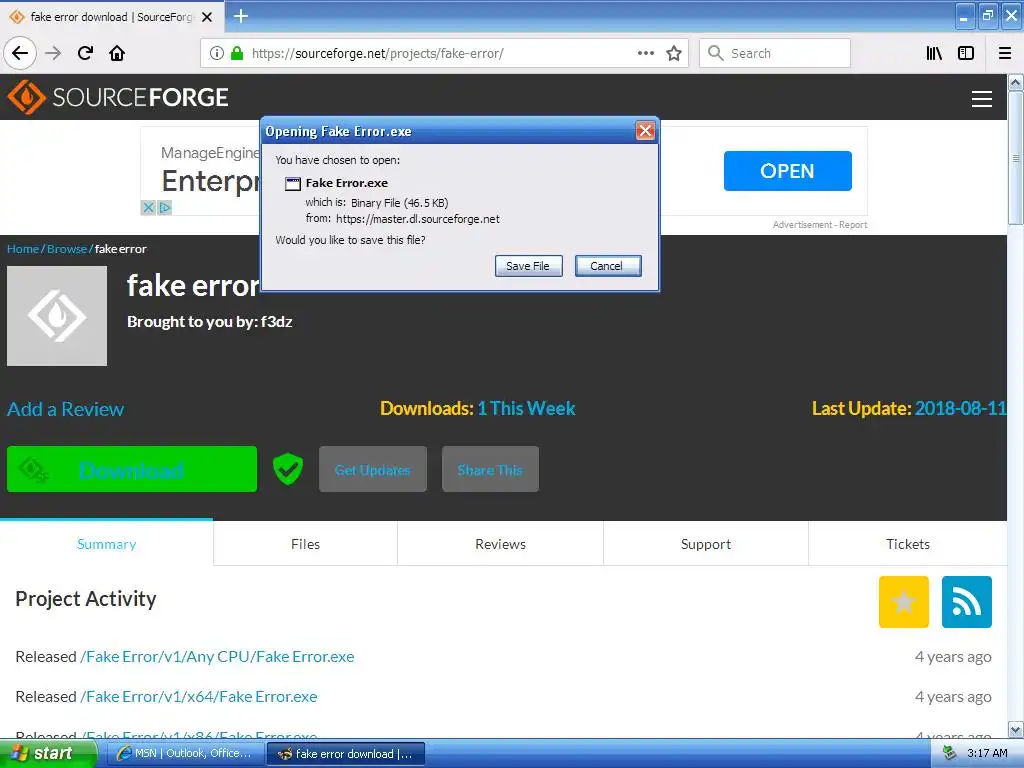Switch to the Files tab

305,544
